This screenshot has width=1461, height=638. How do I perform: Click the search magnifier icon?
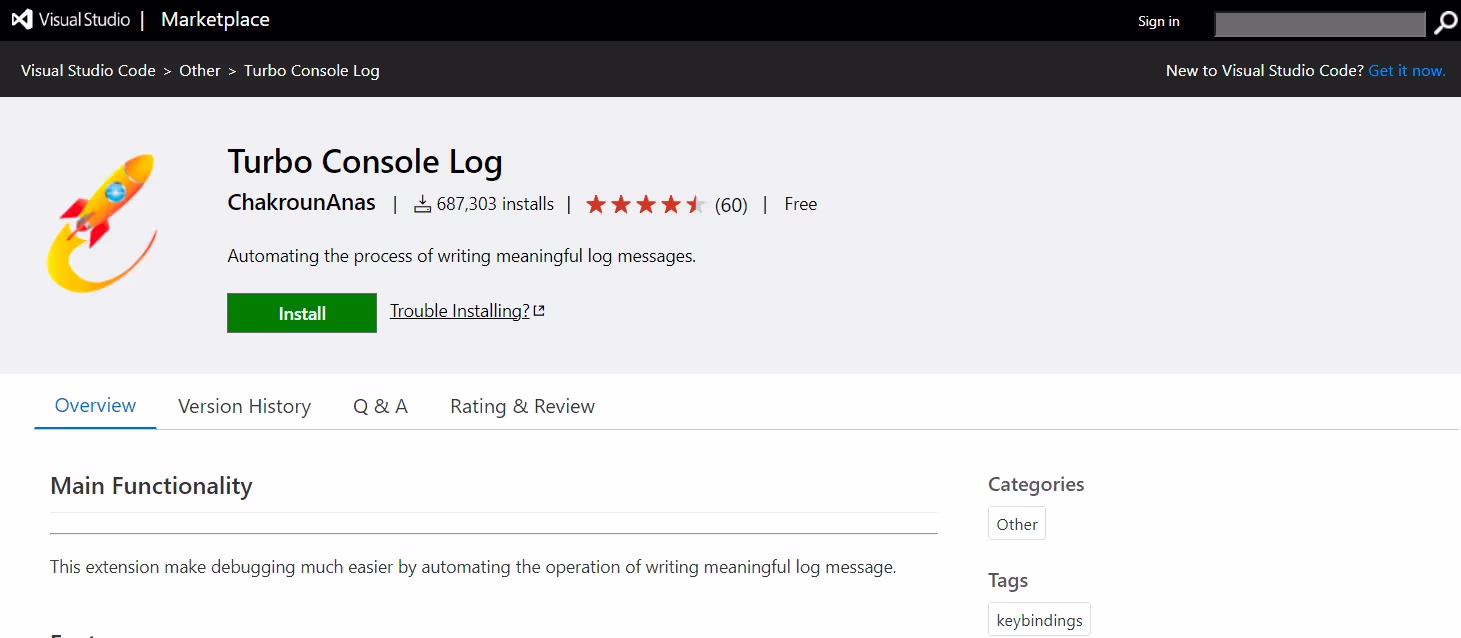(x=1445, y=22)
